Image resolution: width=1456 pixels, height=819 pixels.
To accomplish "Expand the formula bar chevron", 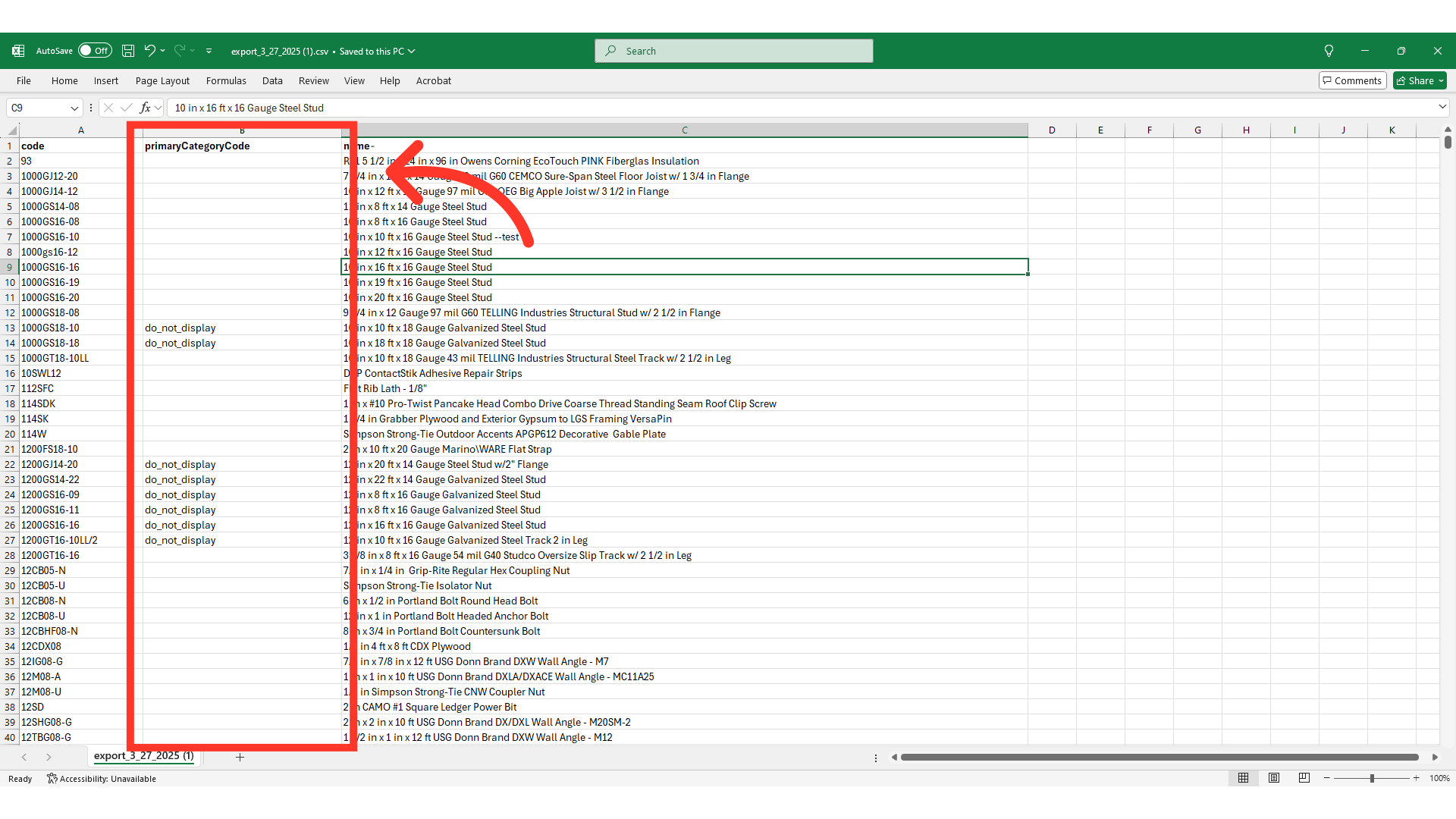I will click(x=1442, y=108).
